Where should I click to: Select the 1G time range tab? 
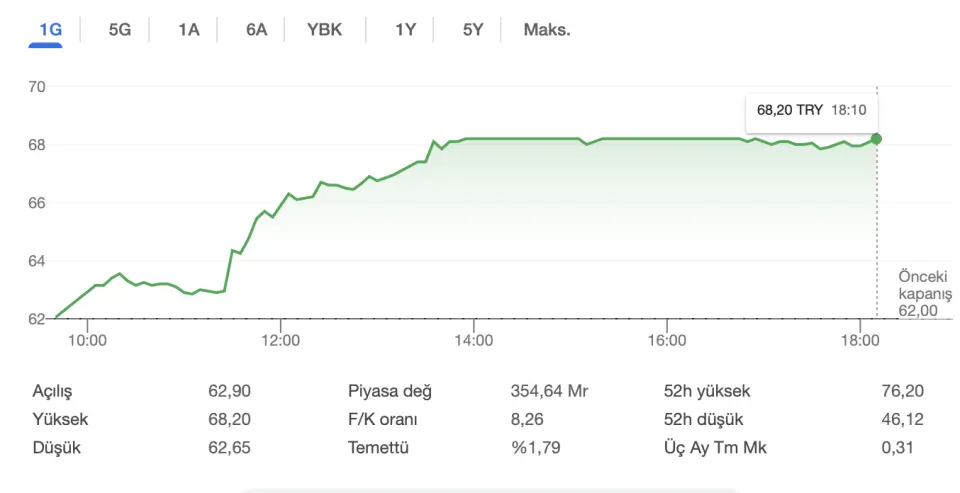point(51,29)
